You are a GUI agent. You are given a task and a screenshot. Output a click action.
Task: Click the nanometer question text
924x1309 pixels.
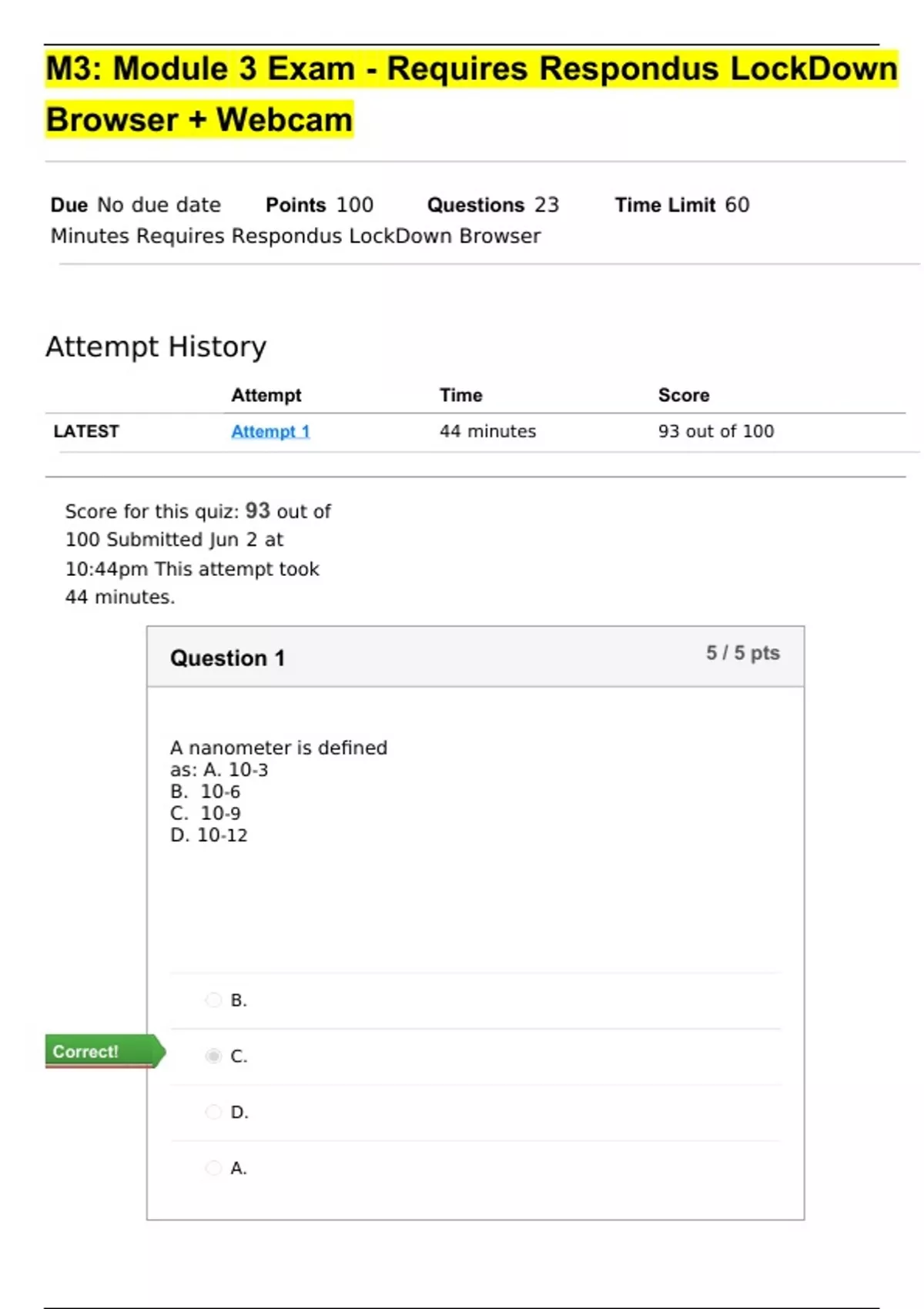click(279, 748)
